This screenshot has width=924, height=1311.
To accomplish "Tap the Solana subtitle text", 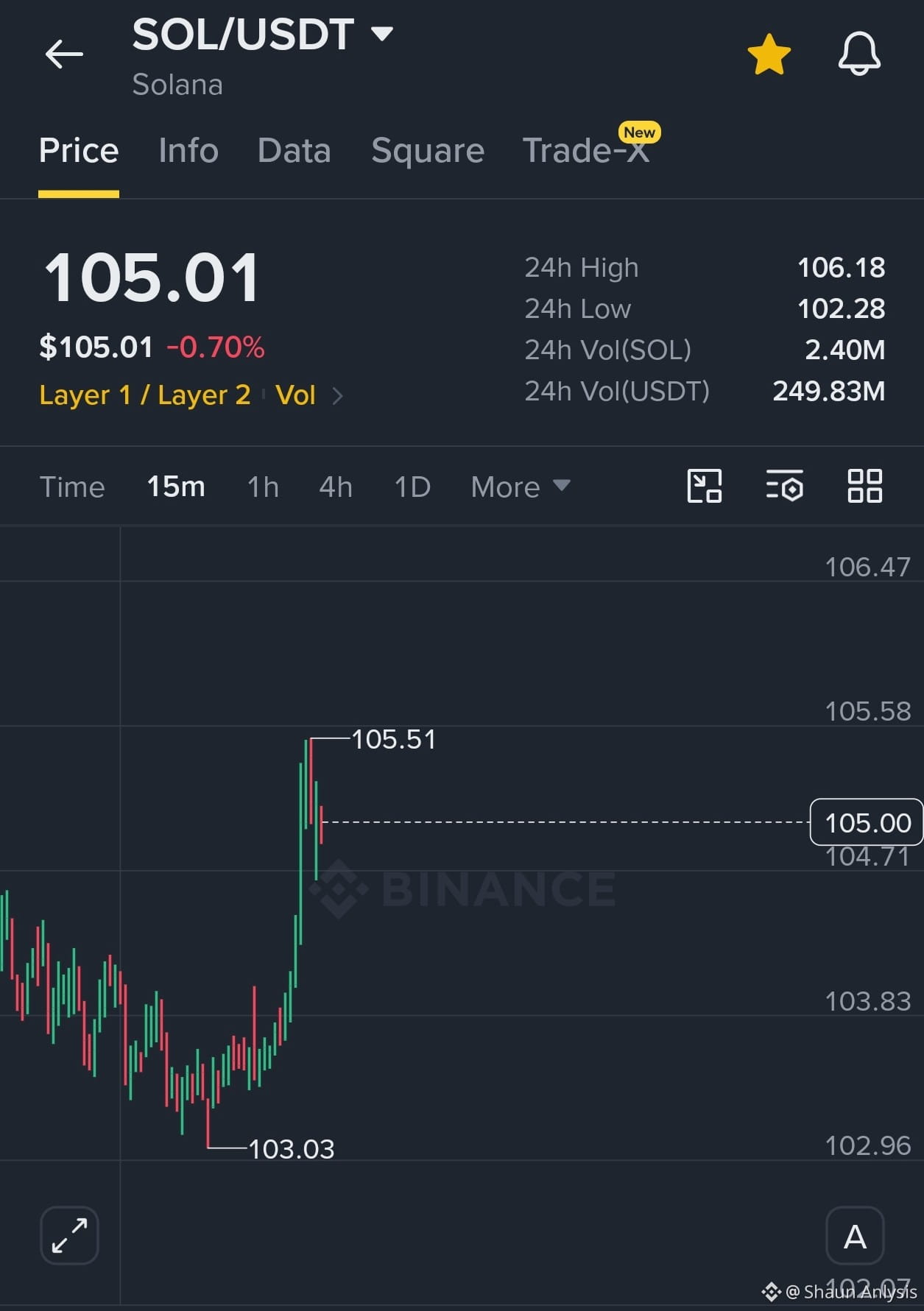I will (177, 85).
